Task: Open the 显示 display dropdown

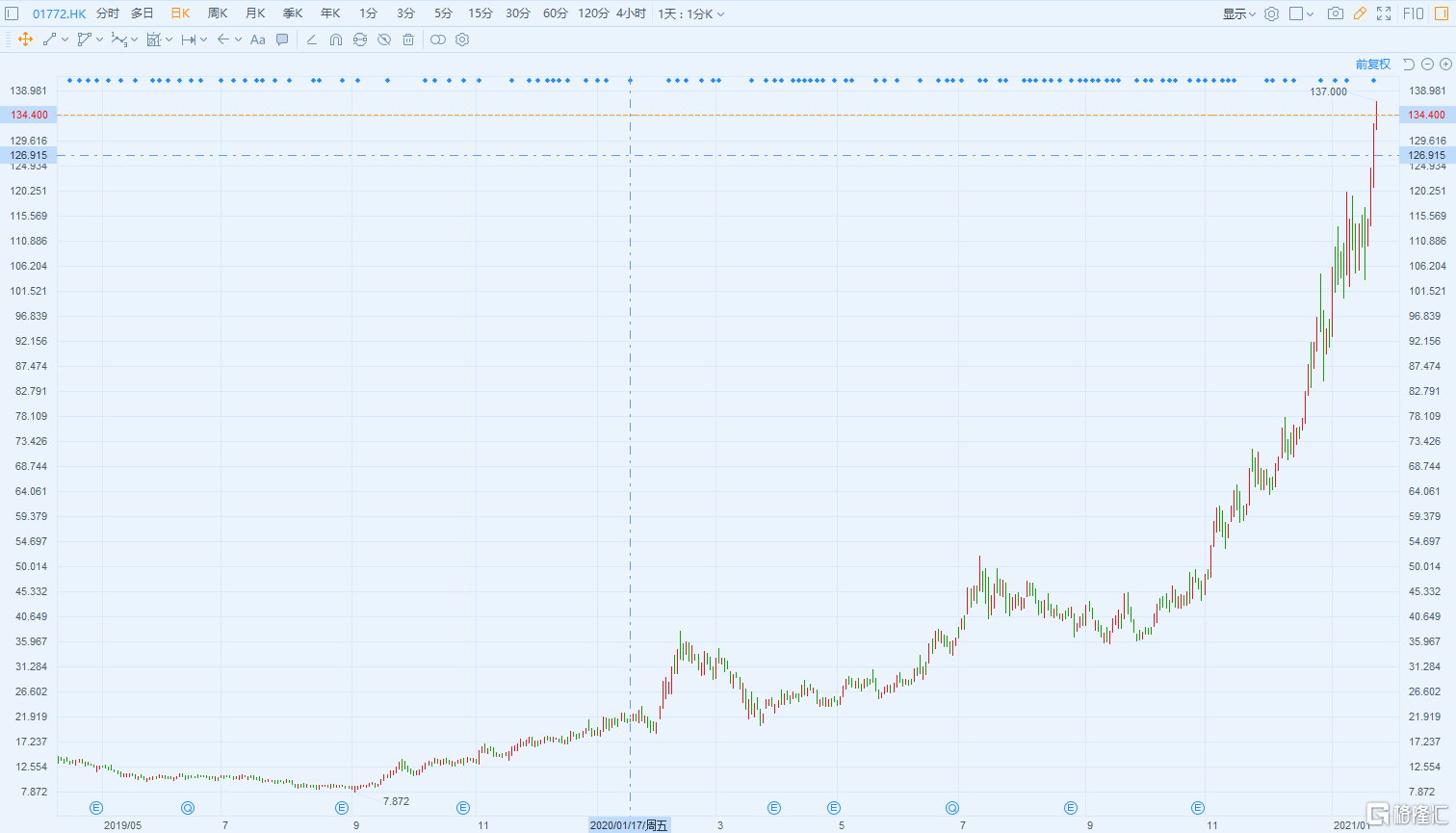Action: (x=1238, y=13)
